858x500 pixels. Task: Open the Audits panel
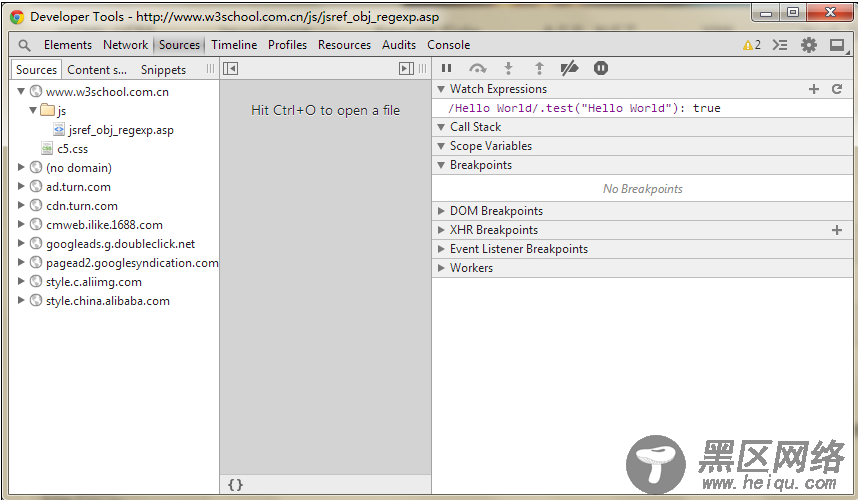[x=399, y=45]
